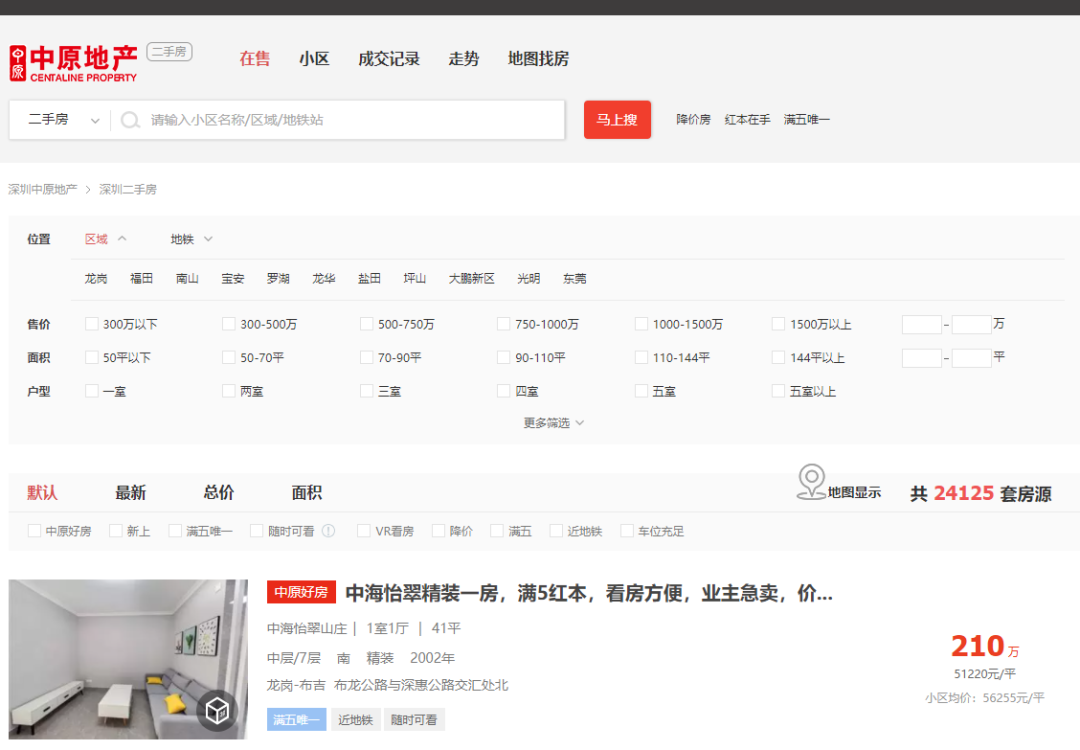The width and height of the screenshot is (1080, 750).
Task: Enable the 近地铁 filter checkbox
Action: [556, 531]
